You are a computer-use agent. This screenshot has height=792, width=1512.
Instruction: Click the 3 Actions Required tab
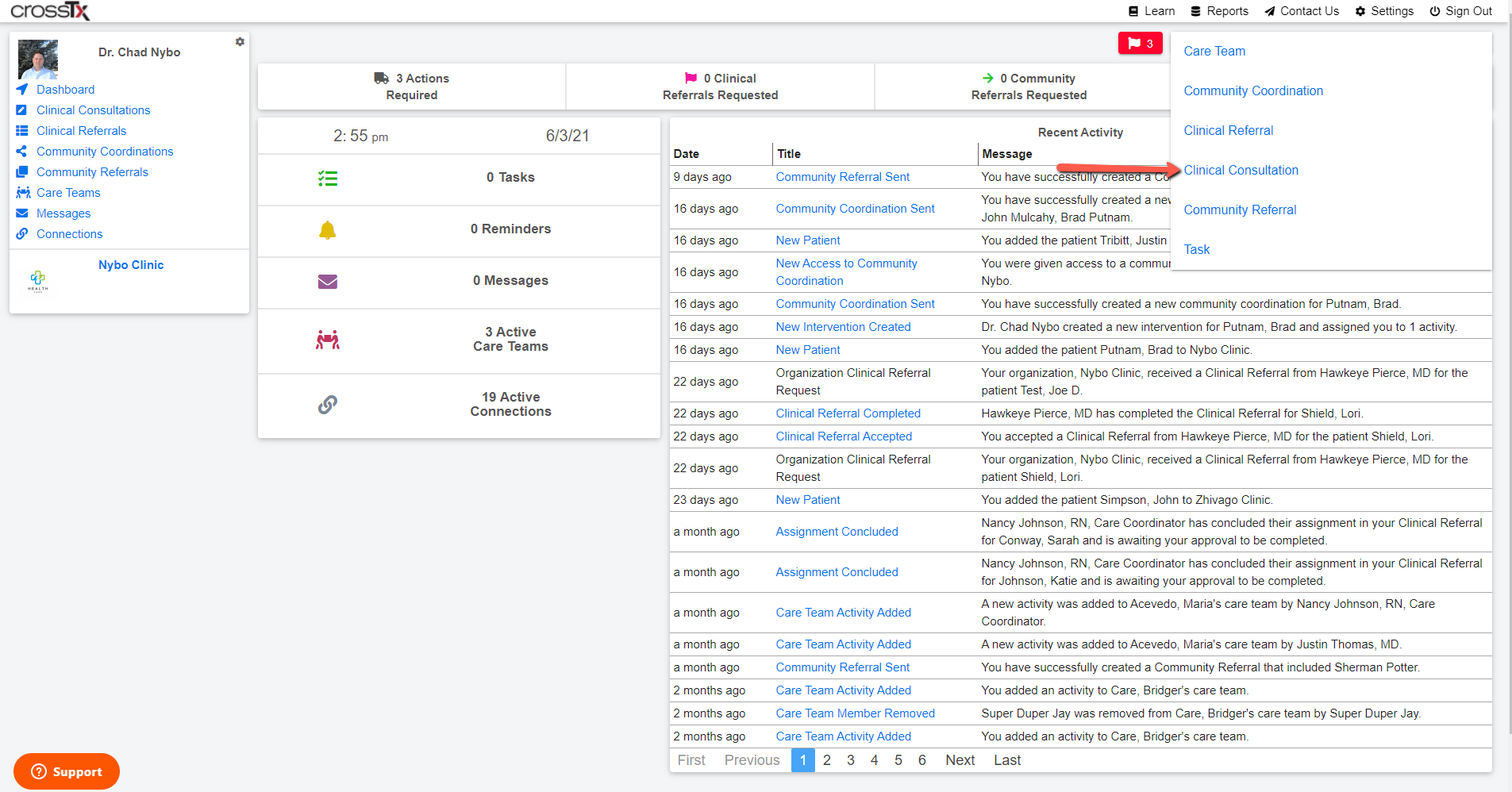click(411, 87)
